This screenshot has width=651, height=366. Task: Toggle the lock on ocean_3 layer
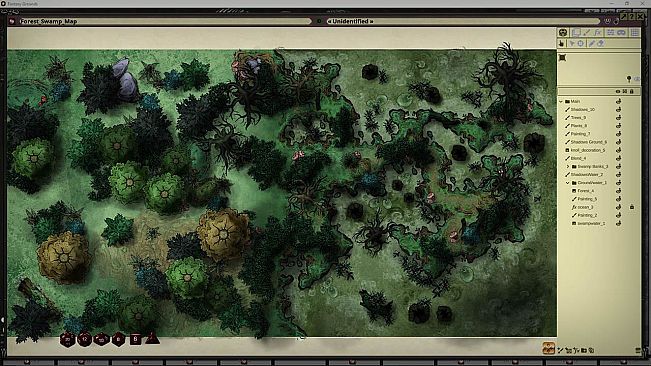[632, 207]
